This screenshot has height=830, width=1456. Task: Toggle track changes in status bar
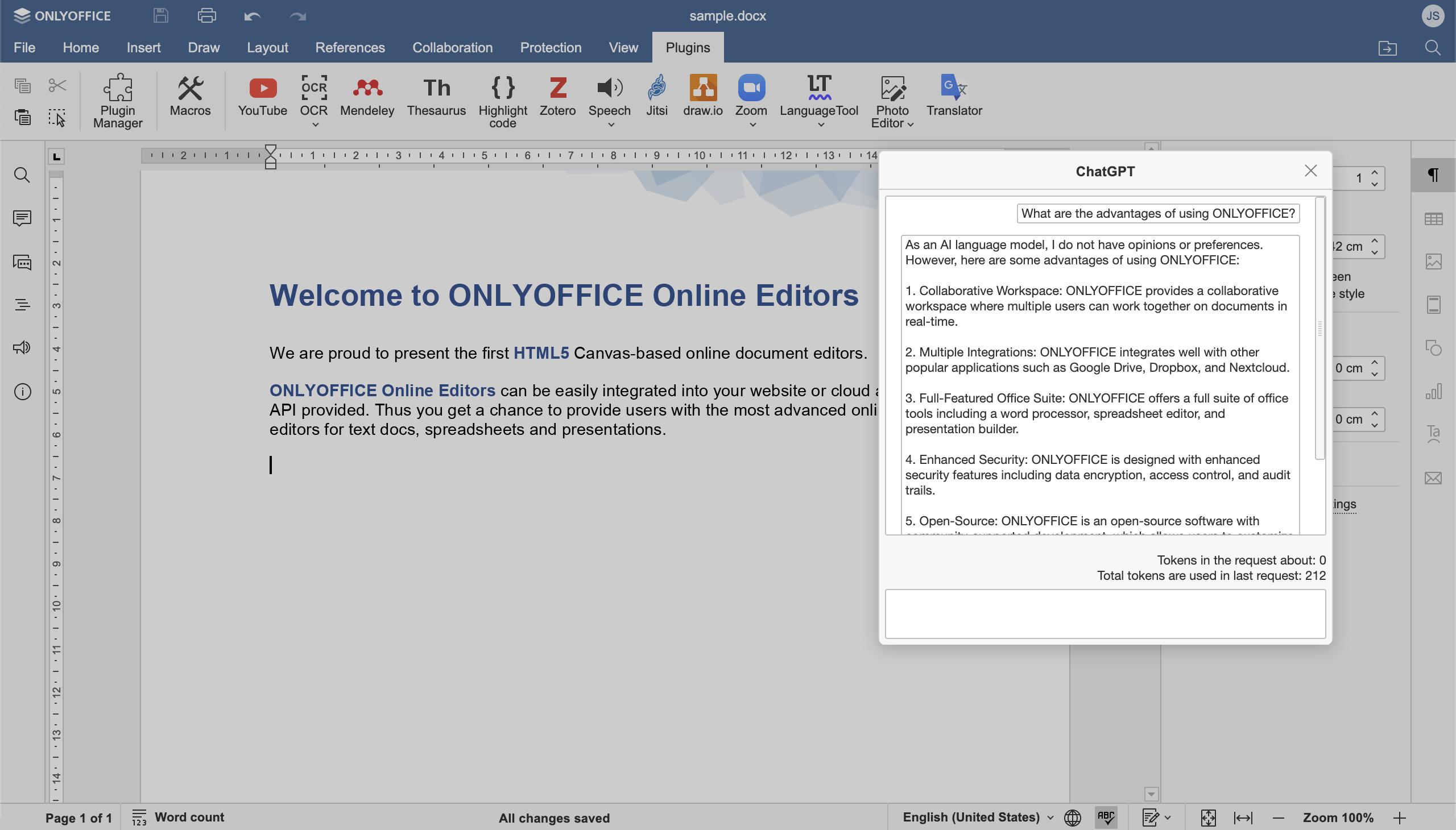pos(1151,817)
